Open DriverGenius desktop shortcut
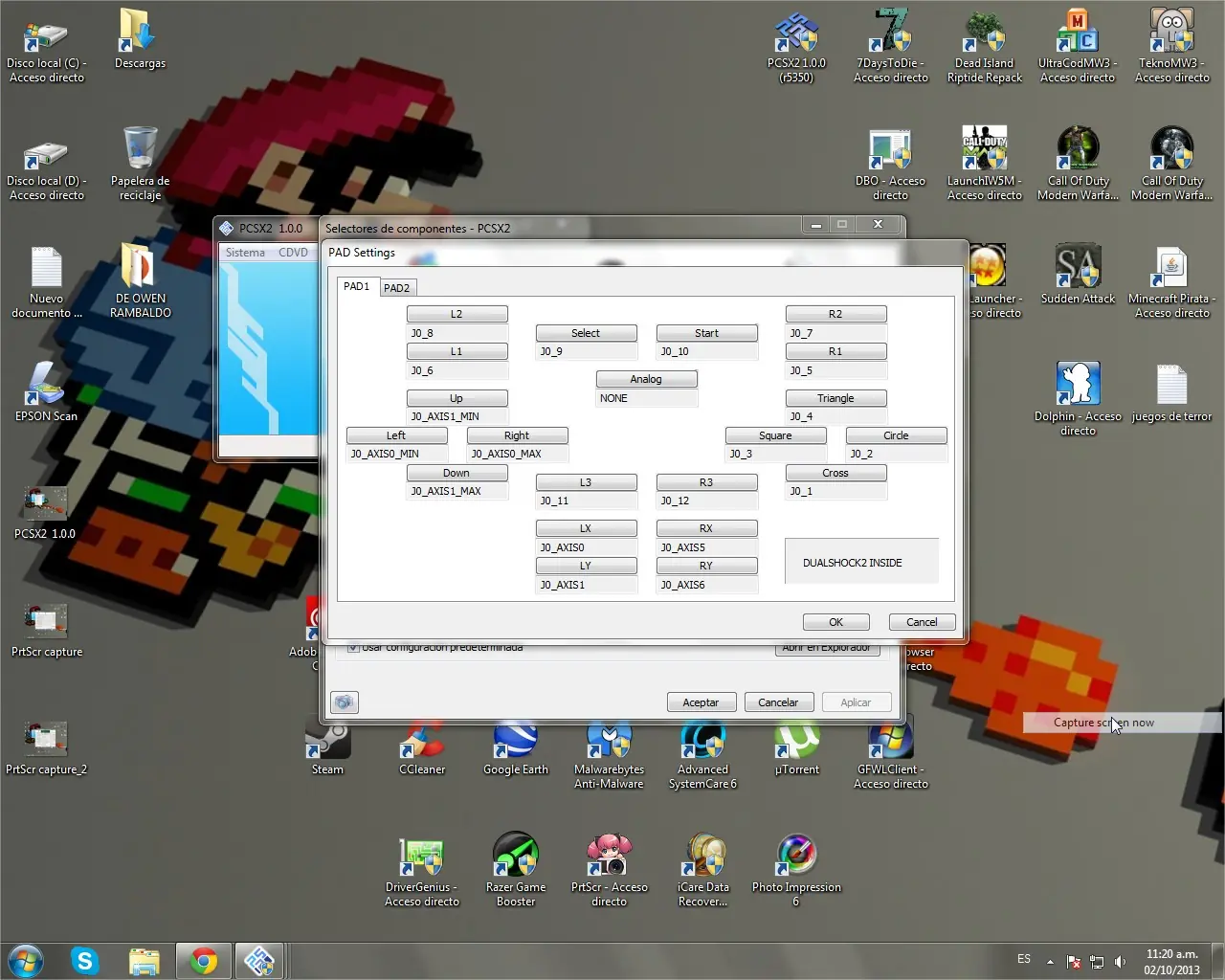The width and height of the screenshot is (1225, 980). coord(422,869)
